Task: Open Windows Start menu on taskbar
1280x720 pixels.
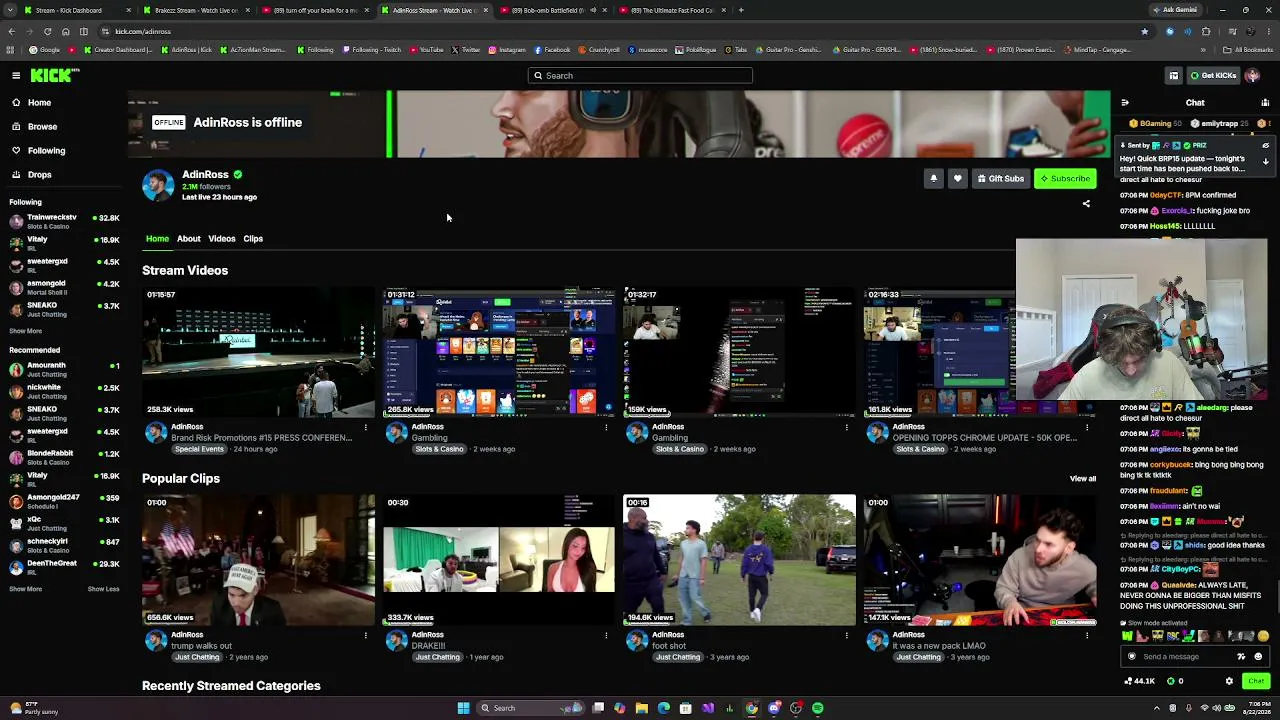Action: (463, 708)
